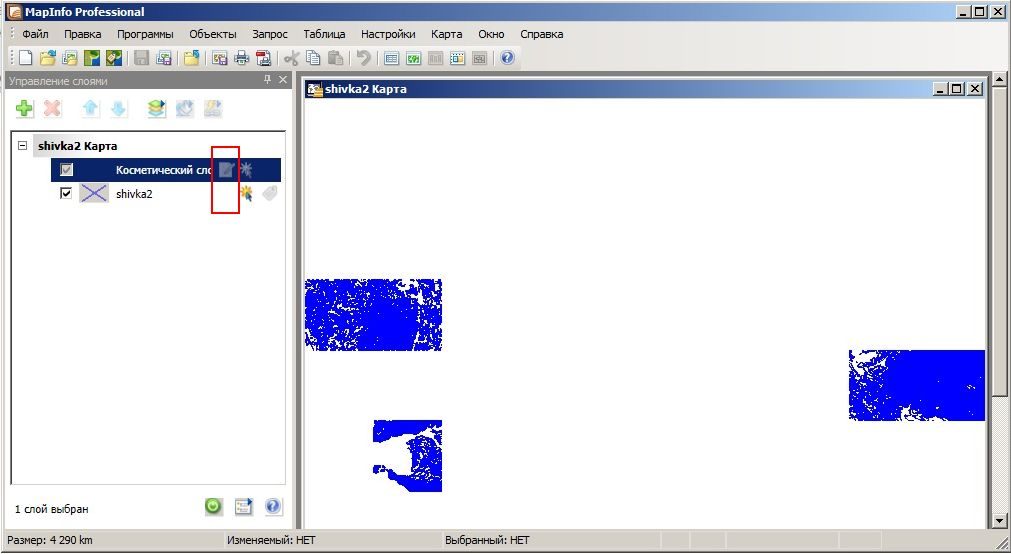The width and height of the screenshot is (1011, 554).
Task: Click the green refresh icon in layer panel
Action: 213,506
